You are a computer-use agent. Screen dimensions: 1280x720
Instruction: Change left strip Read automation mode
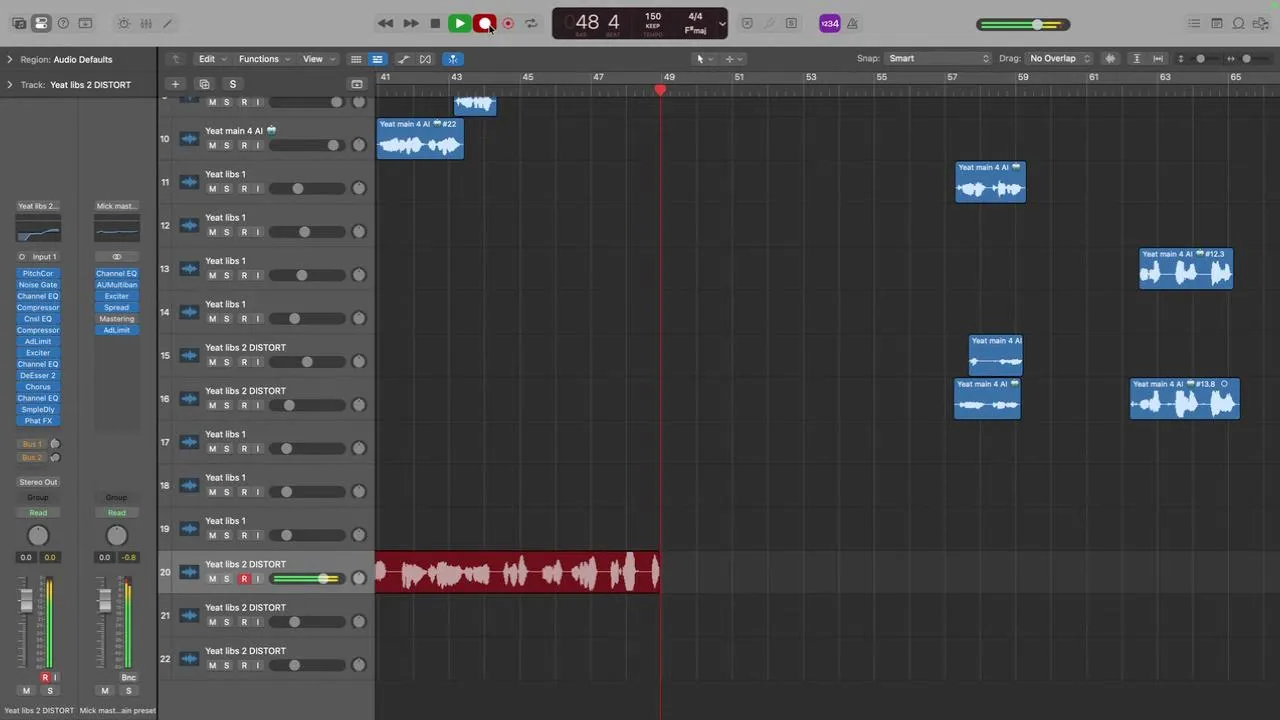38,513
